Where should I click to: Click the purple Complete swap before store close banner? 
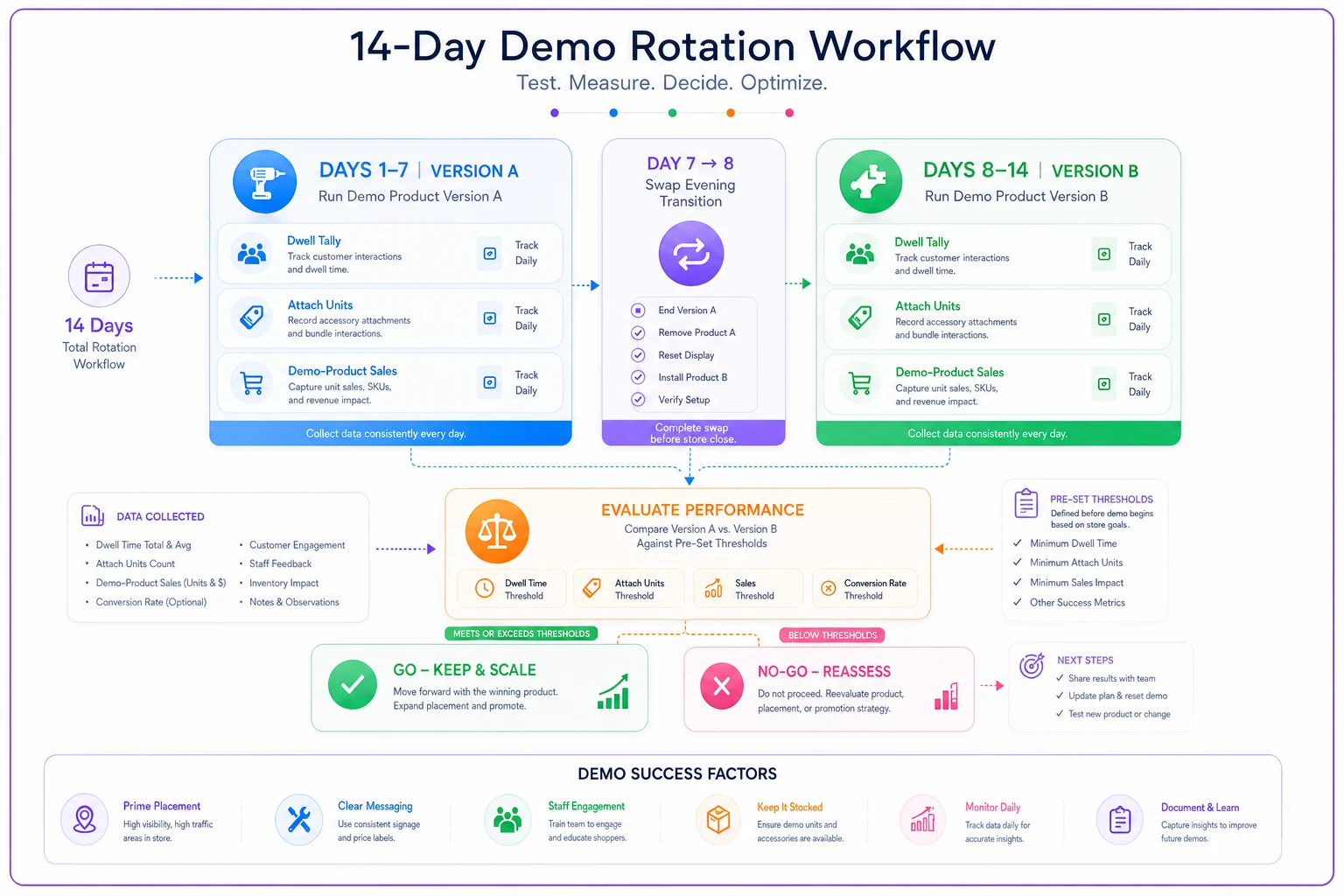[693, 433]
